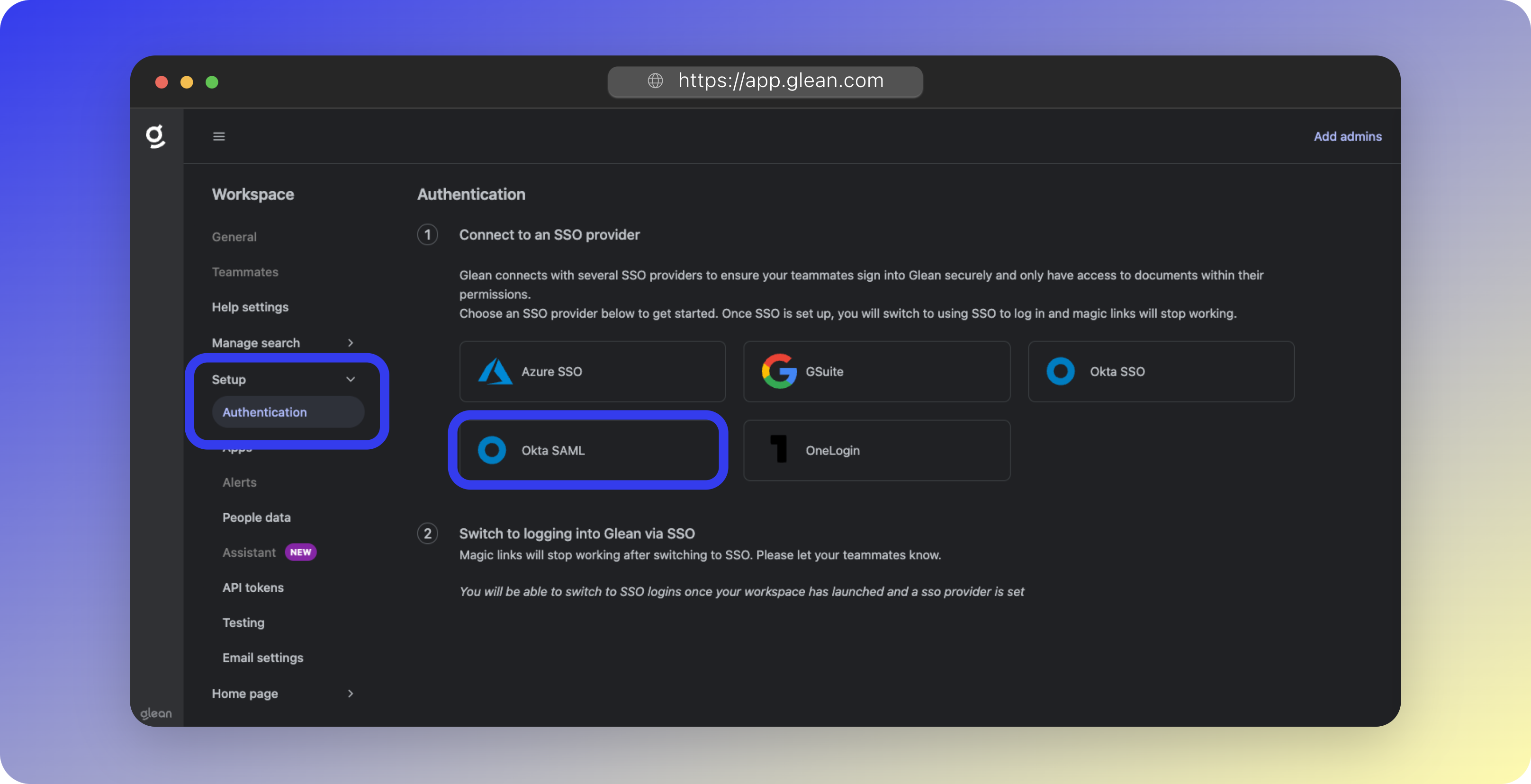Click the globe icon in address bar

tap(655, 81)
